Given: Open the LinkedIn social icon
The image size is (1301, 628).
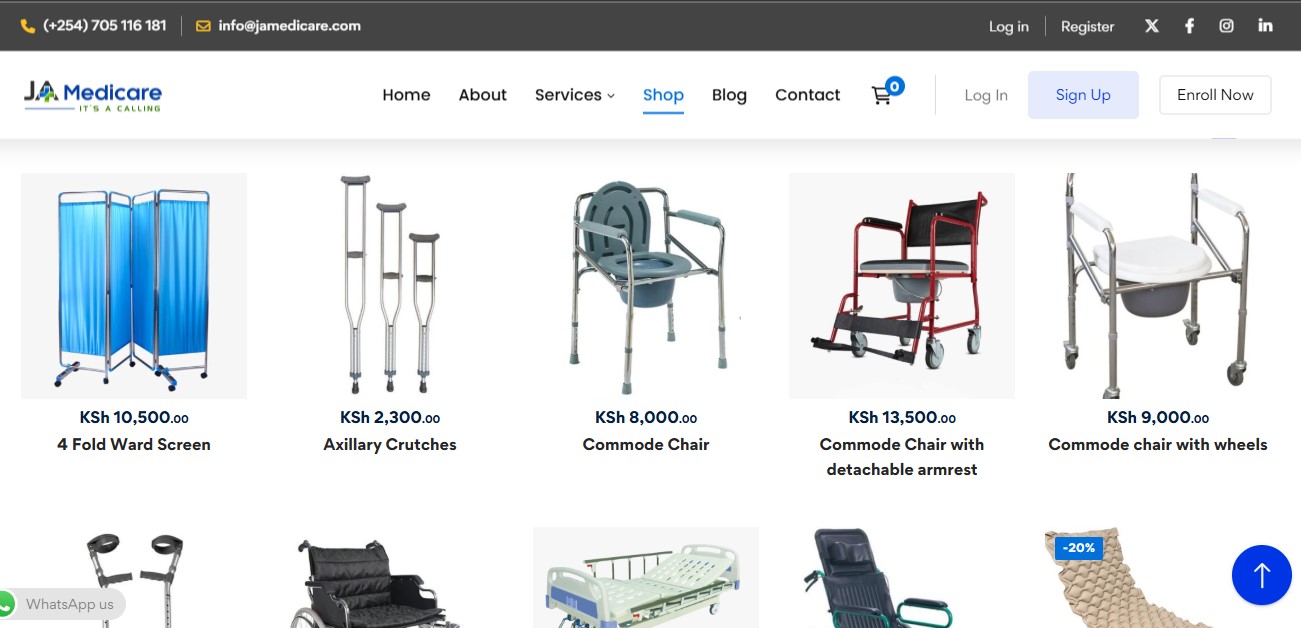Looking at the screenshot, I should coord(1266,26).
